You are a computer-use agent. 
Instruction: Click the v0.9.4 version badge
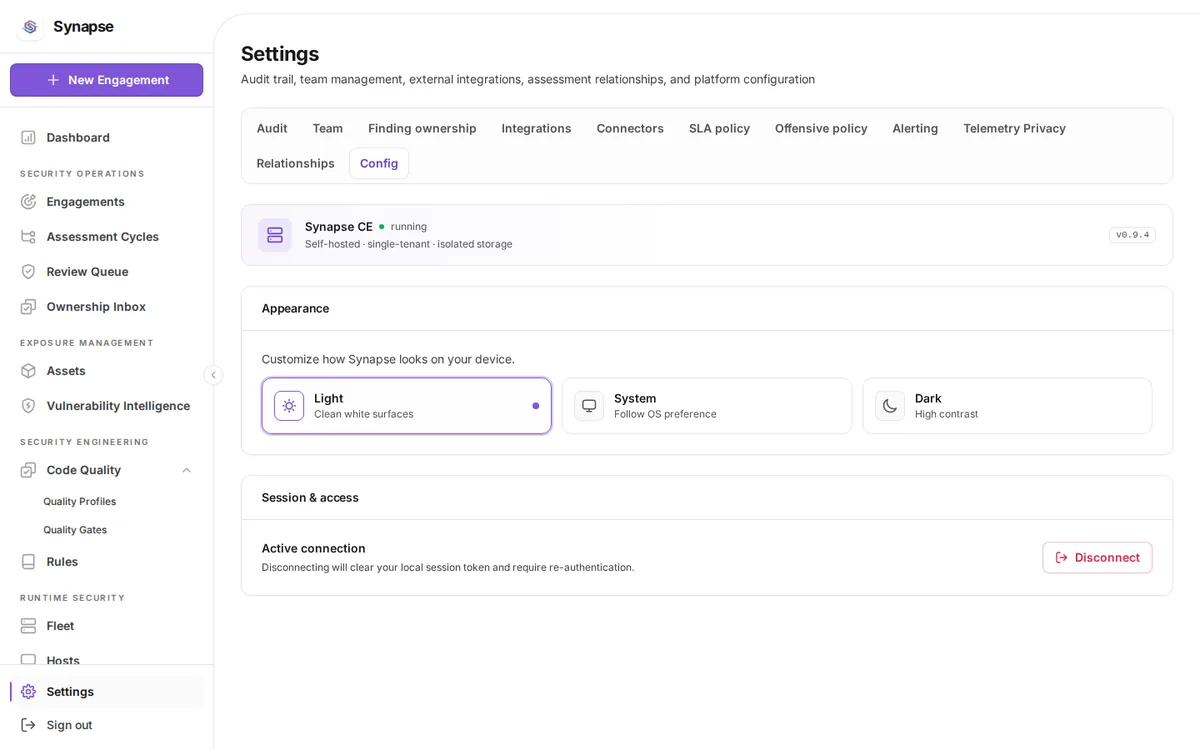(x=1132, y=235)
